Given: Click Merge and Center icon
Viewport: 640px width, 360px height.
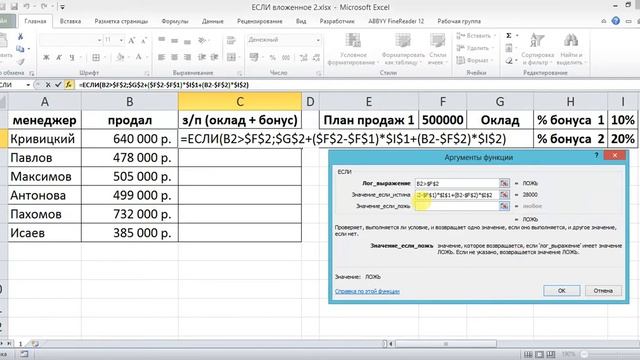Looking at the screenshot, I should pyautogui.click(x=231, y=58).
